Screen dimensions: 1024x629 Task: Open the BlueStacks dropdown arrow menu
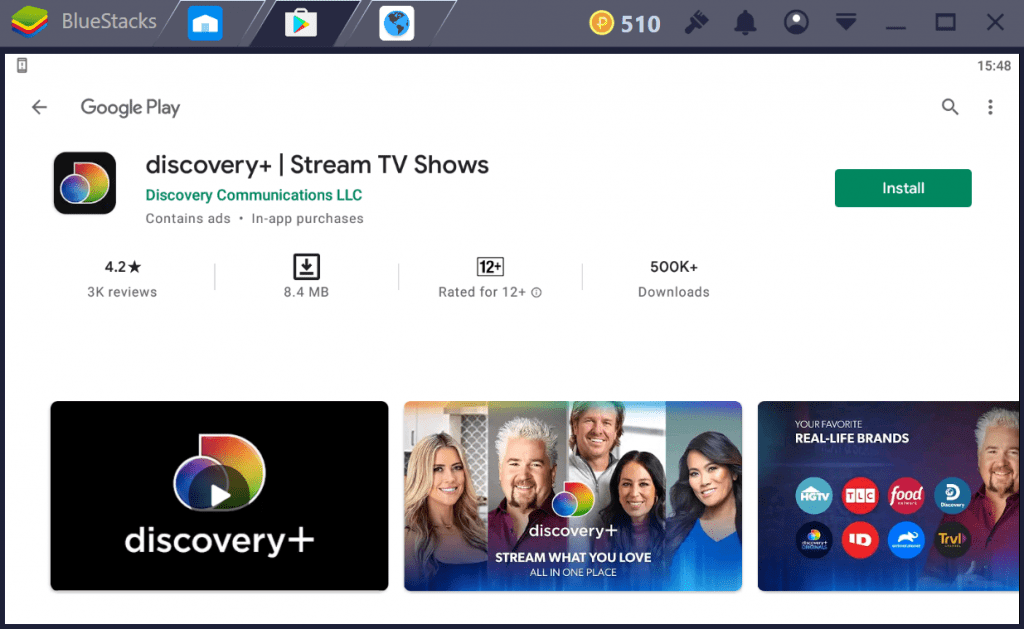pyautogui.click(x=846, y=21)
